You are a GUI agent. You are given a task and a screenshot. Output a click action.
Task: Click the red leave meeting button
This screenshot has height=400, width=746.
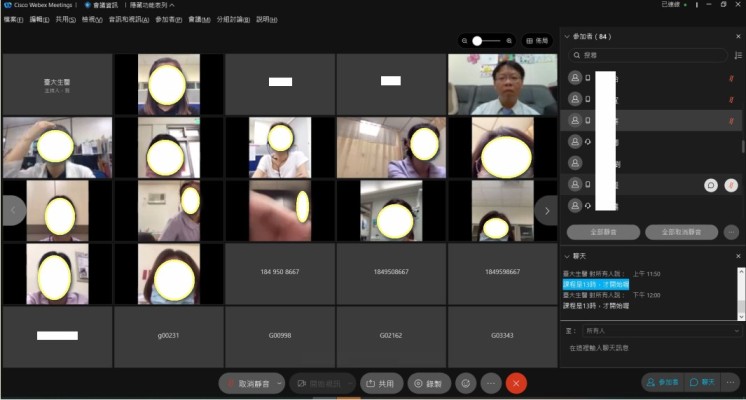[517, 383]
